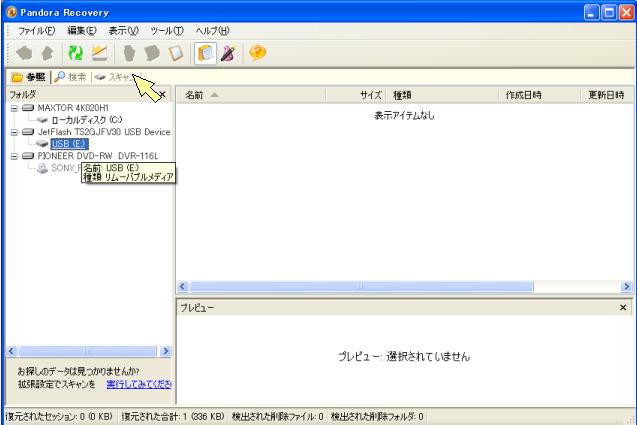Click the Up one level arrow icon
The image size is (637, 425).
coord(48,53)
